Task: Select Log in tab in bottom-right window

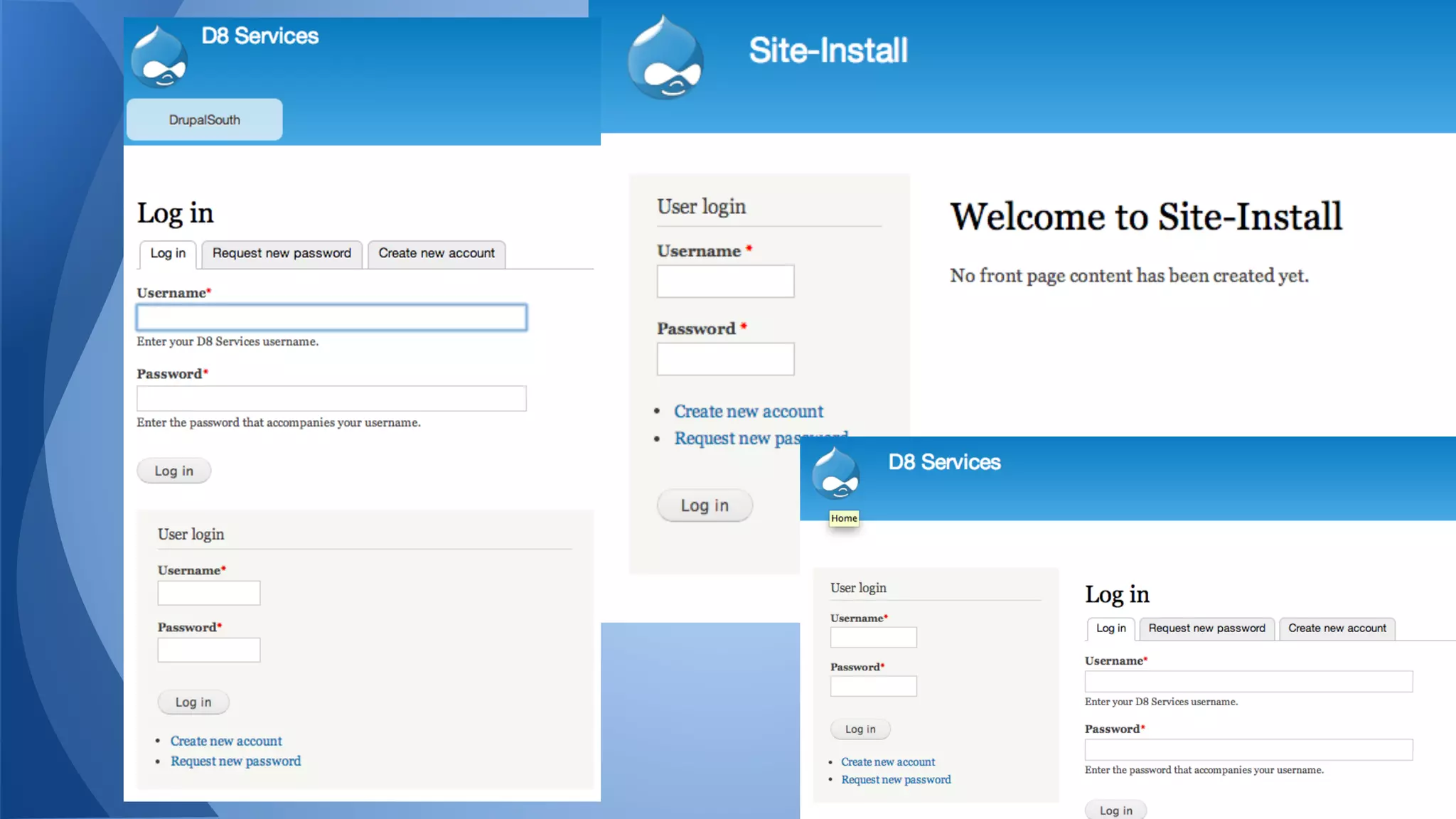Action: (1111, 628)
